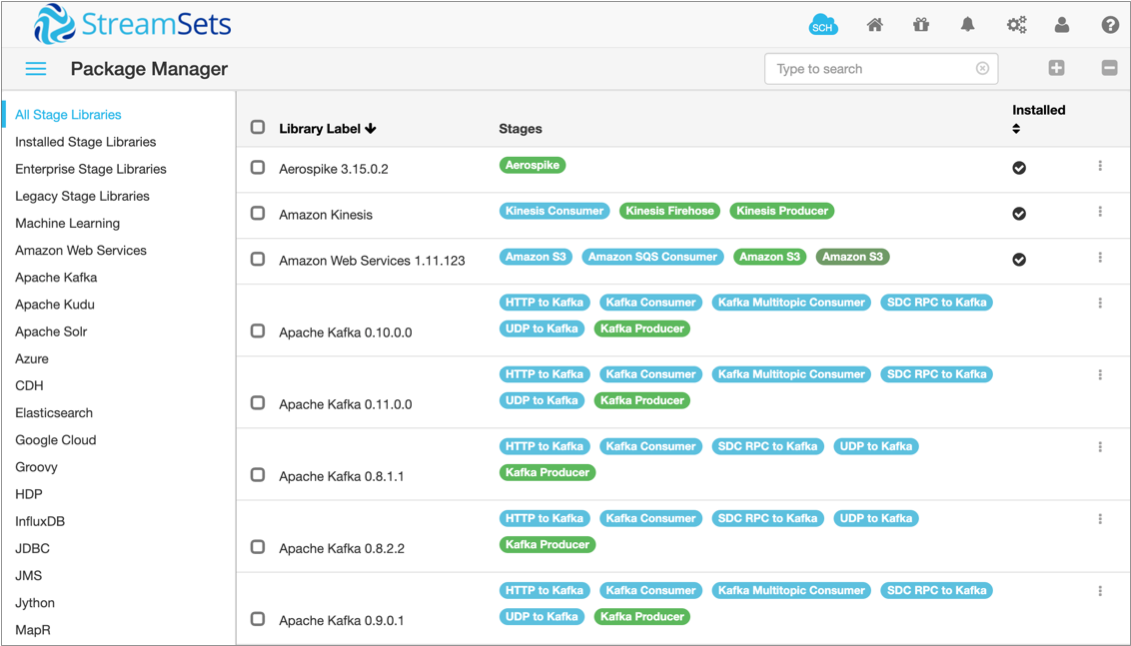Select Installed Stage Libraries in sidebar

85,142
